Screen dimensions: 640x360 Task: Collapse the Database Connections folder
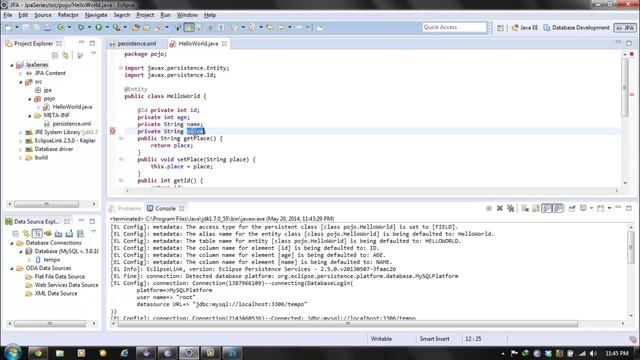(x=12, y=243)
